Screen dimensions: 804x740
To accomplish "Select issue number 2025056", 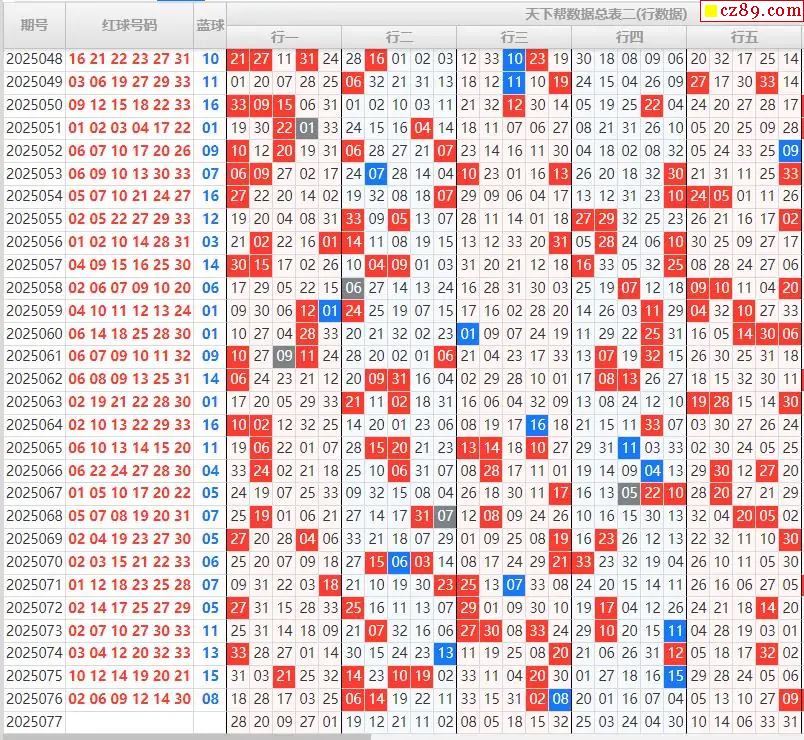I will [34, 242].
